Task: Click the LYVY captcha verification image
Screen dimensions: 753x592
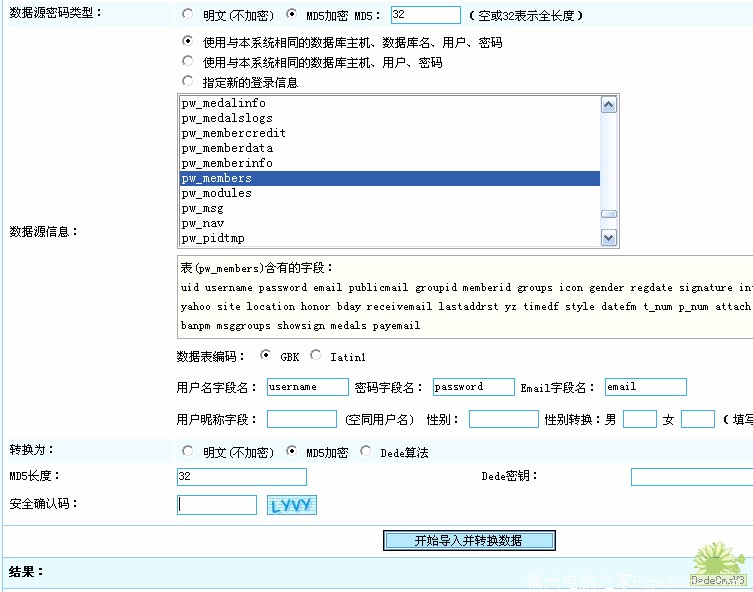Action: coord(292,505)
